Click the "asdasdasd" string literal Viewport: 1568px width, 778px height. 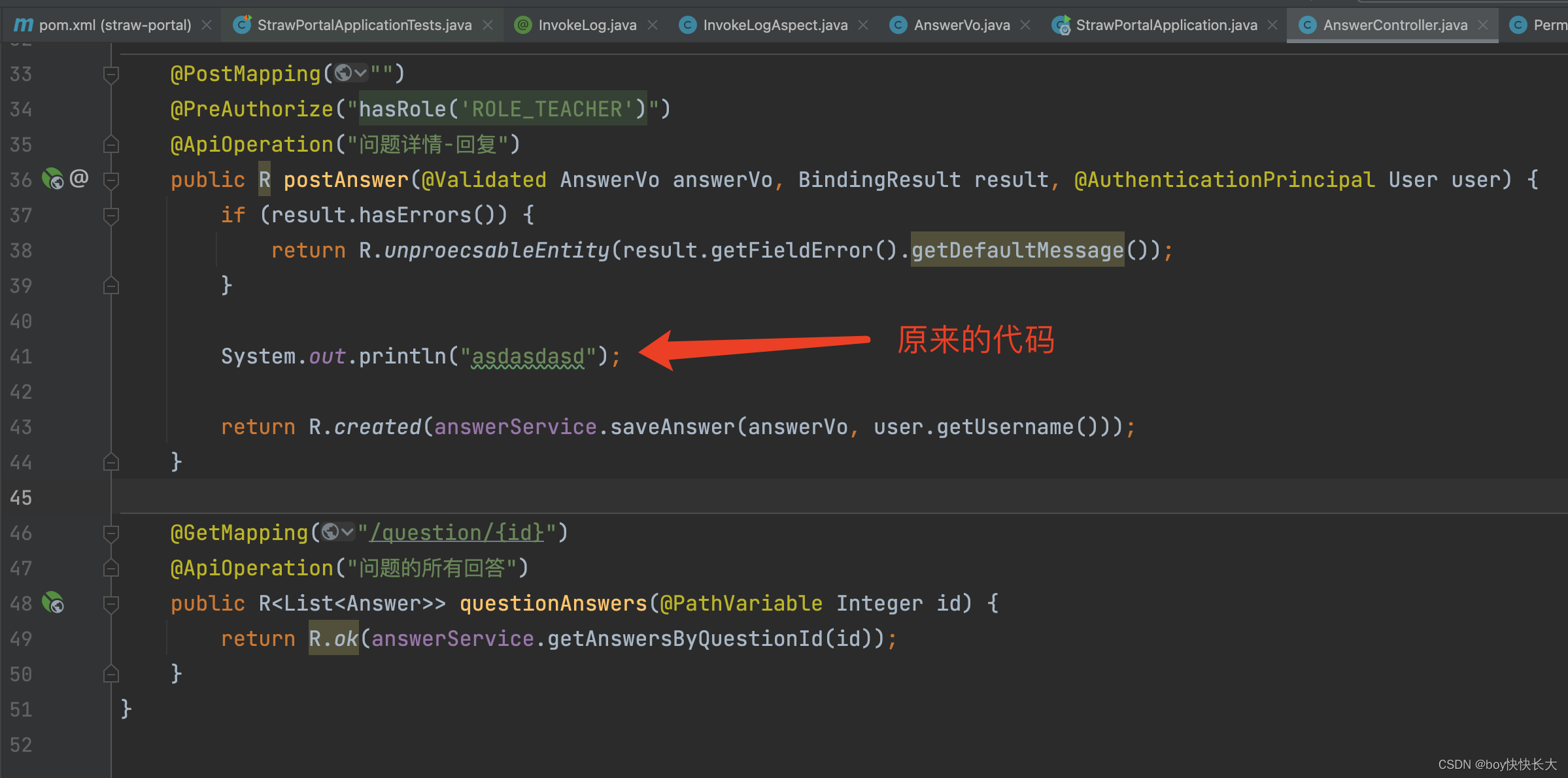[528, 356]
